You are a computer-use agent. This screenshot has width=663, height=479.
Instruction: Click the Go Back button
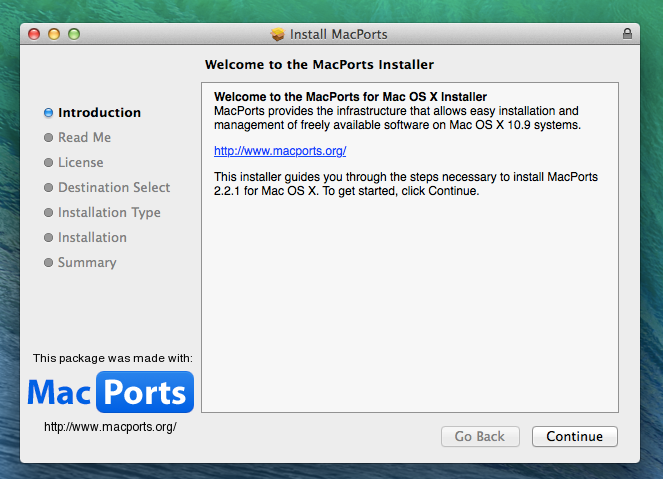tap(480, 436)
